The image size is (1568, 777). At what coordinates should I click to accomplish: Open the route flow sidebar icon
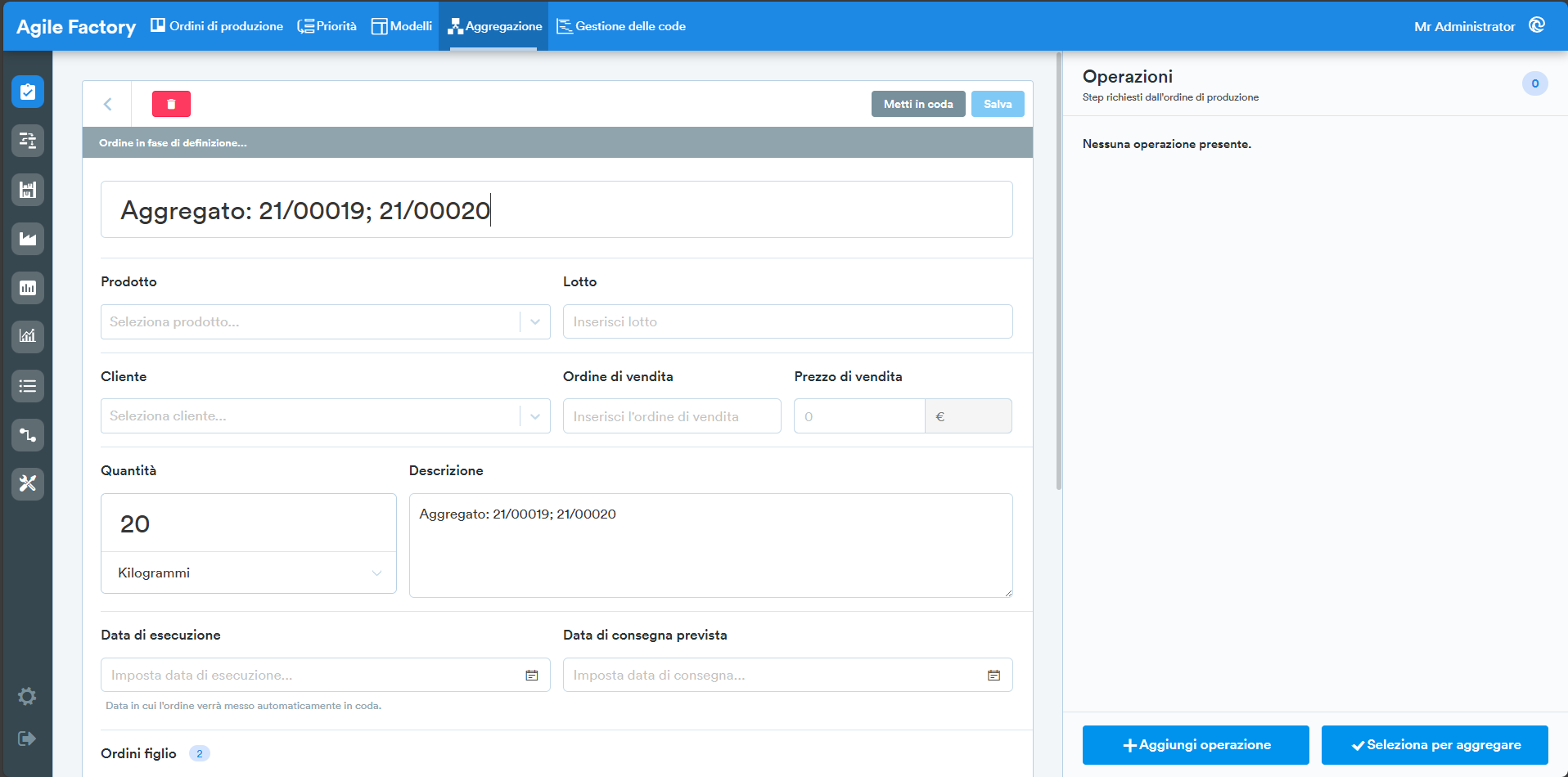(28, 435)
